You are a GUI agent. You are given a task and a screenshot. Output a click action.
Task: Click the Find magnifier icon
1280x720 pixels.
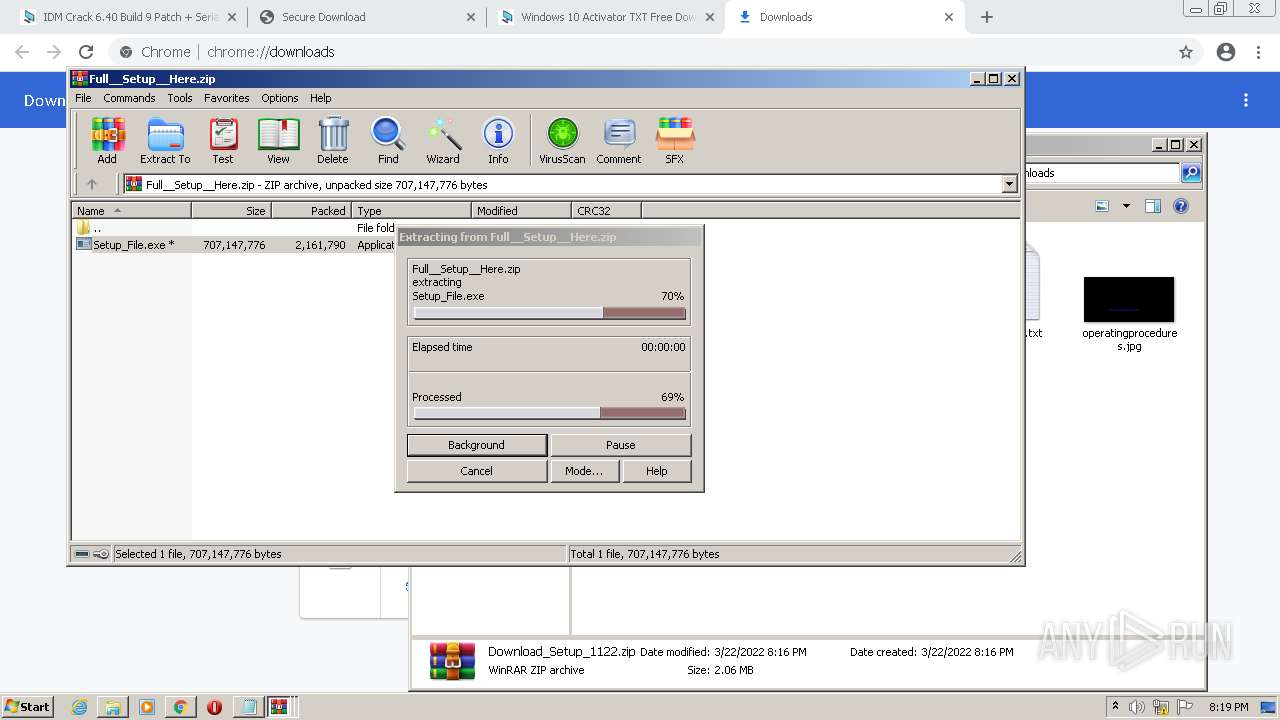(388, 140)
